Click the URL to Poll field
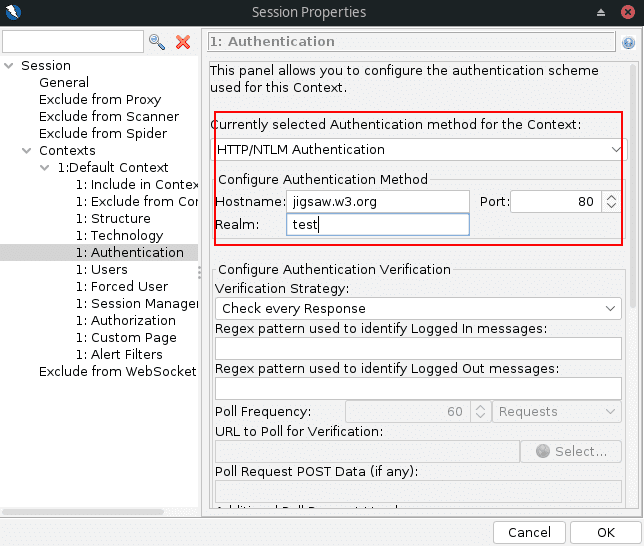The width and height of the screenshot is (644, 546). 367,452
